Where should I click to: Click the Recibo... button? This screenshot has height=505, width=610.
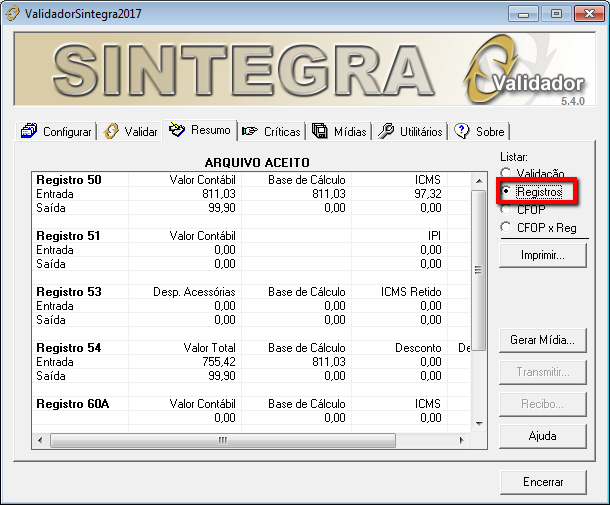543,404
